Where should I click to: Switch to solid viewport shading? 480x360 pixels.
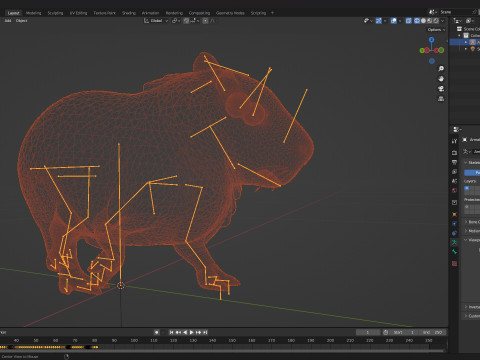point(423,21)
